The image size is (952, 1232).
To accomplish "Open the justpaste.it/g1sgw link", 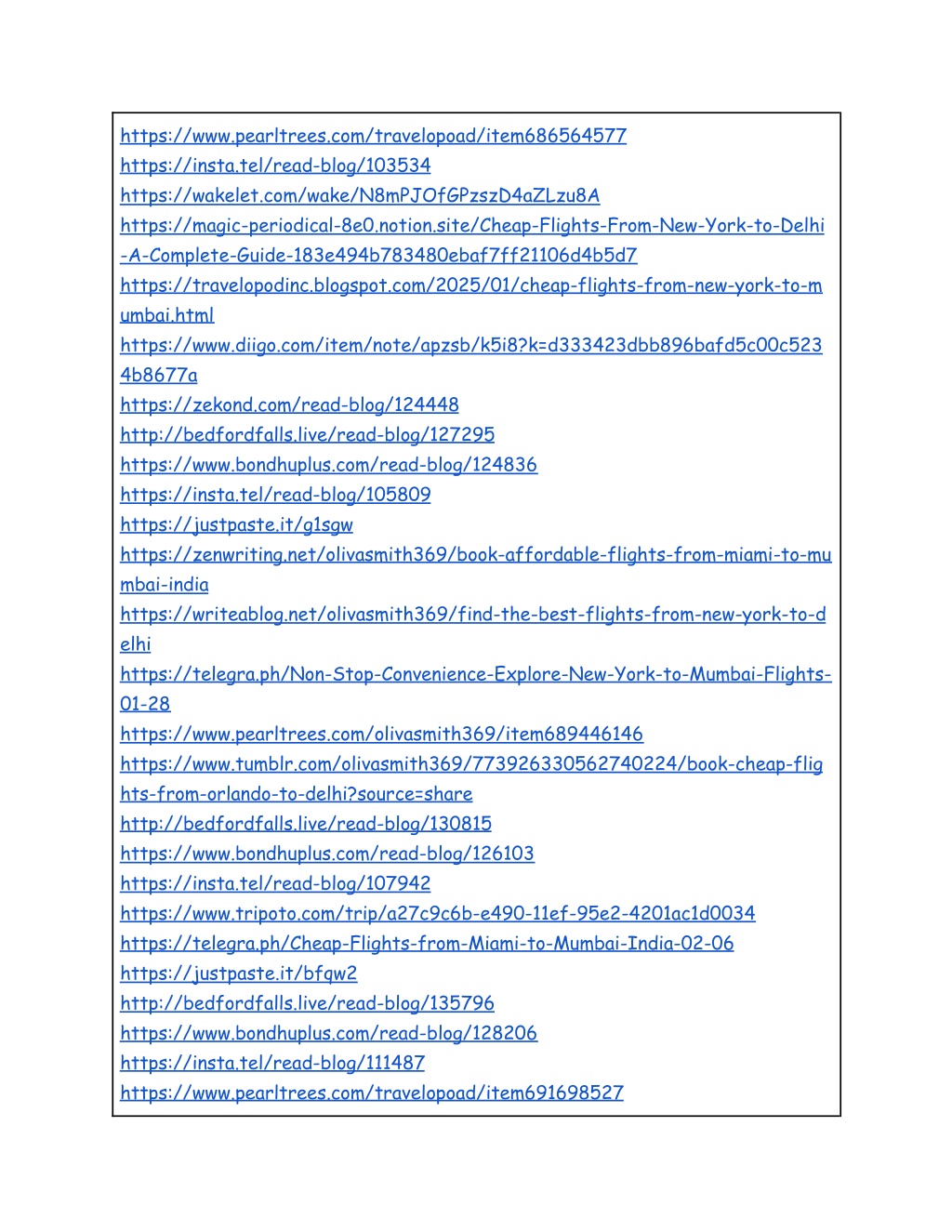I will (236, 524).
